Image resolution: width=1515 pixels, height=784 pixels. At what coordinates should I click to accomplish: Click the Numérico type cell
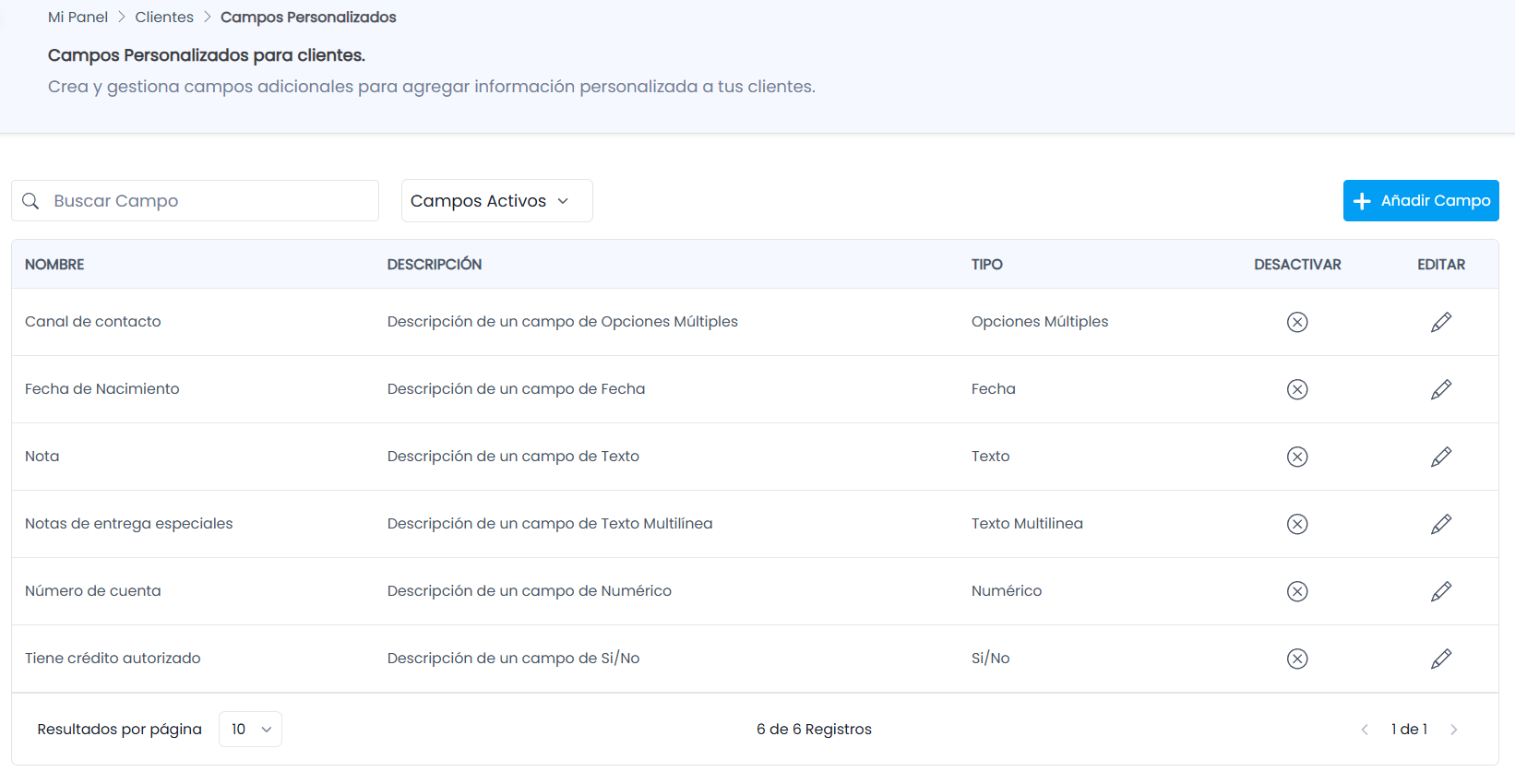click(x=1007, y=591)
